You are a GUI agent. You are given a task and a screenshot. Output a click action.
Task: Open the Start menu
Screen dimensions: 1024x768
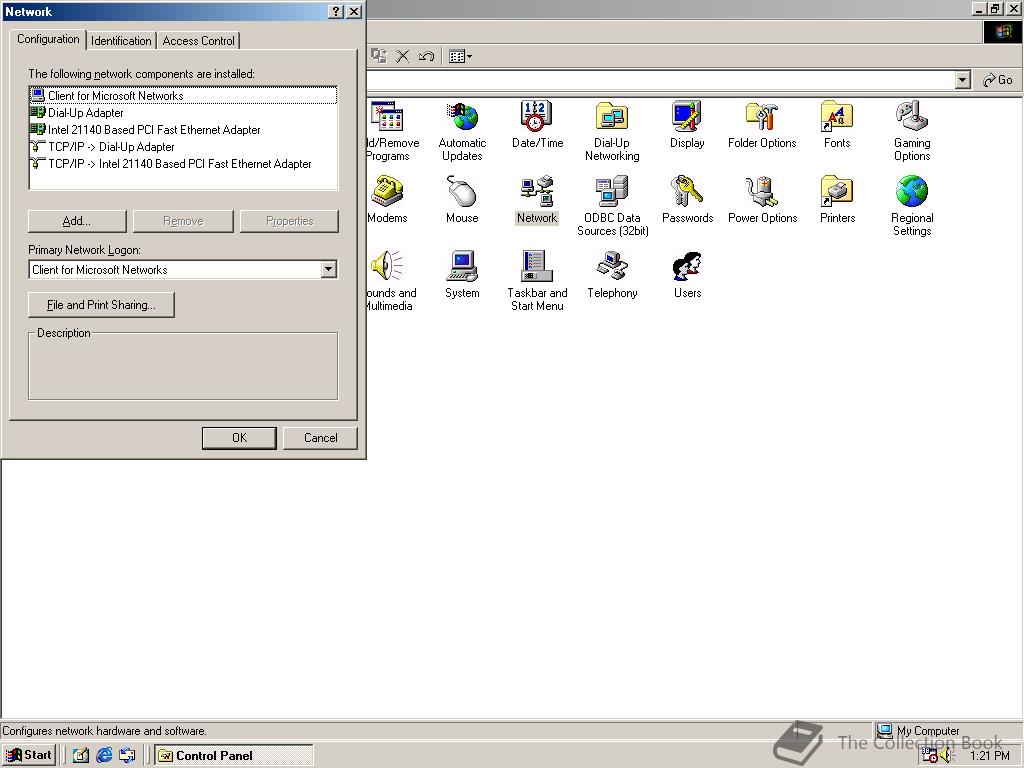coord(29,755)
